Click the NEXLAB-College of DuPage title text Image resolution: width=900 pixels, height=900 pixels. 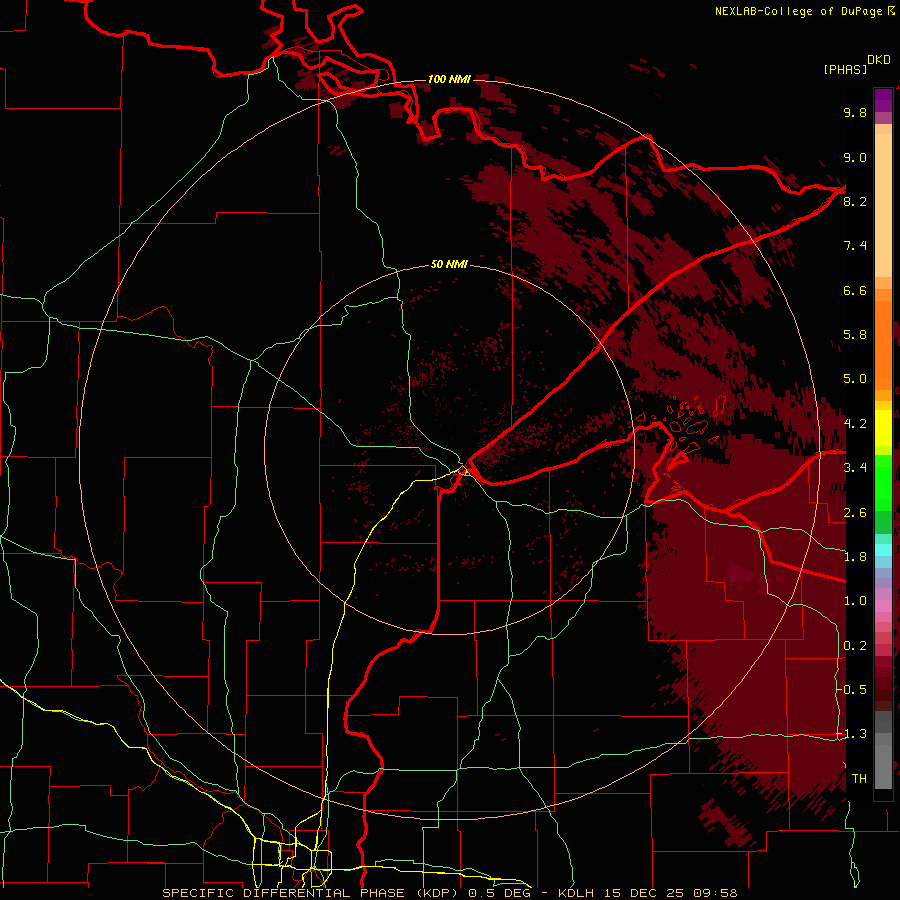(x=804, y=11)
